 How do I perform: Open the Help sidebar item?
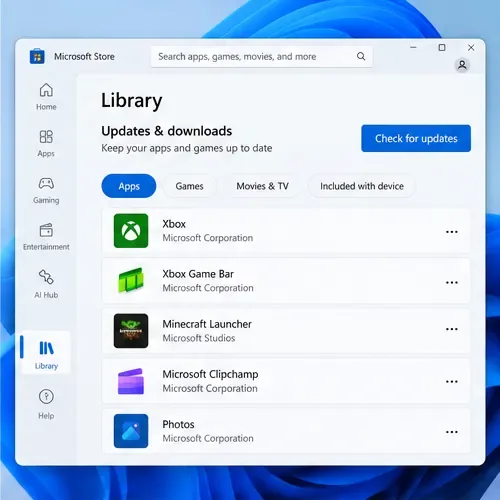tap(46, 404)
